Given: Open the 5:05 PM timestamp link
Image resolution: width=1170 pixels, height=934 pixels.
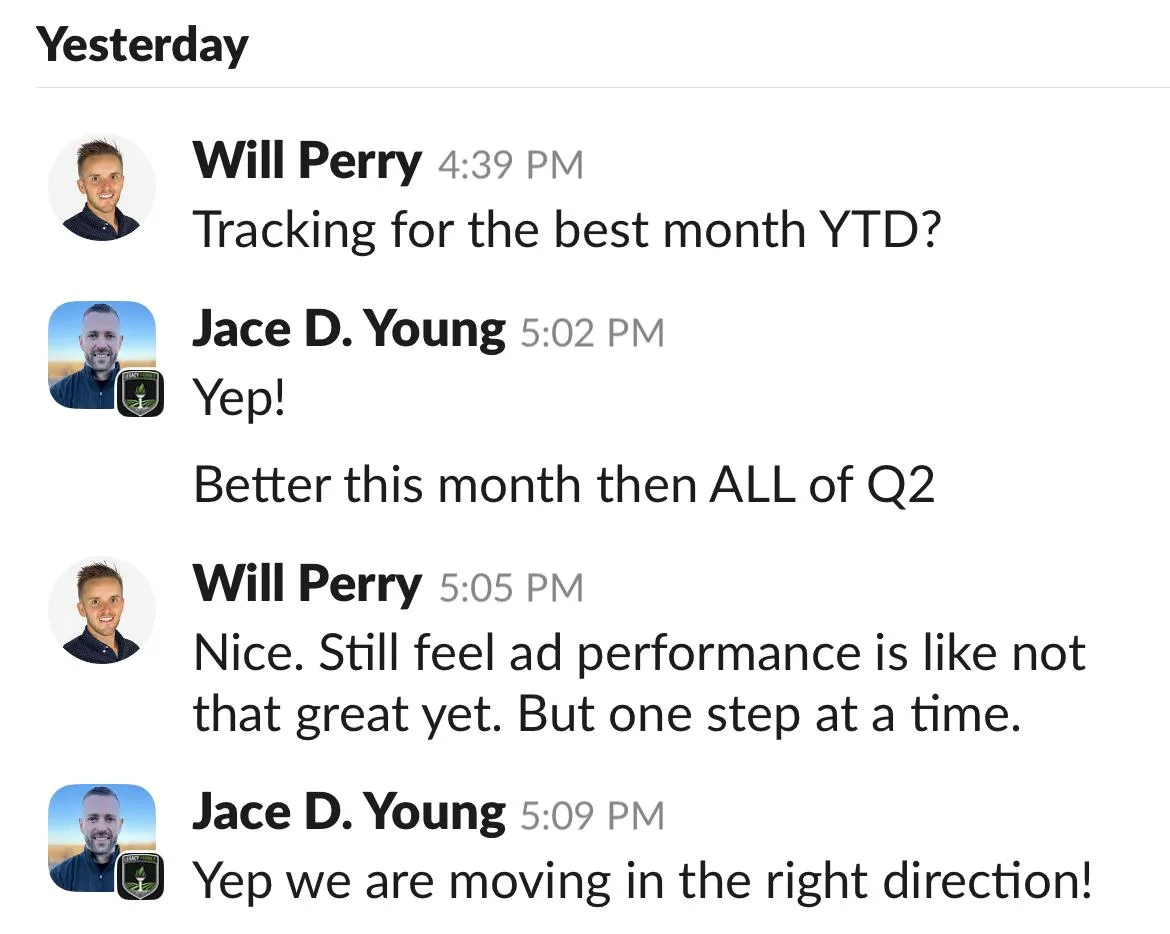Looking at the screenshot, I should coord(510,588).
